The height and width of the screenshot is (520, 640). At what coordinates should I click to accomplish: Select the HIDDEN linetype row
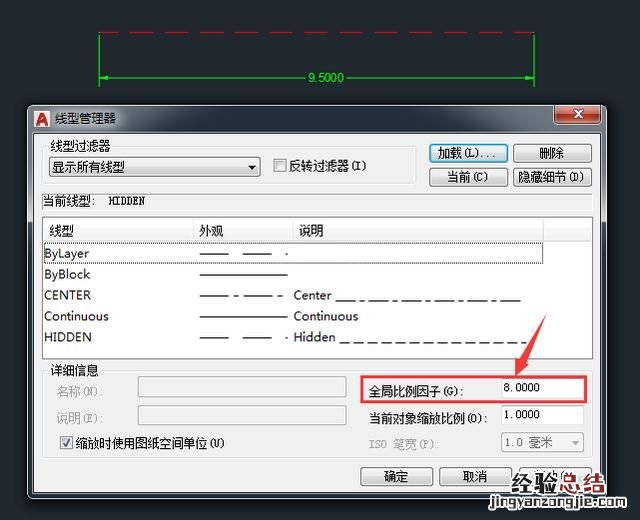(x=293, y=337)
